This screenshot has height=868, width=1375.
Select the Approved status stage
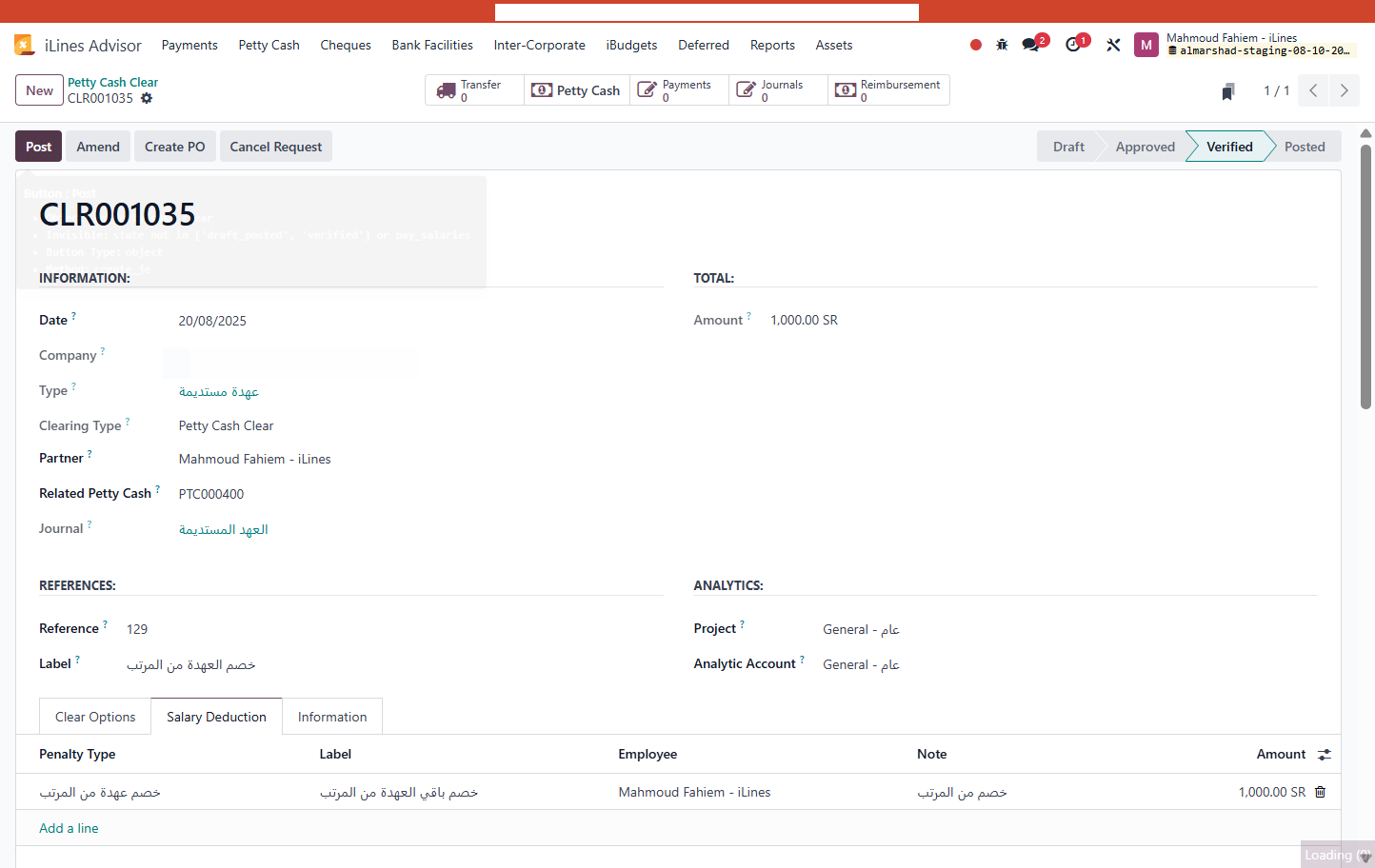tap(1146, 147)
